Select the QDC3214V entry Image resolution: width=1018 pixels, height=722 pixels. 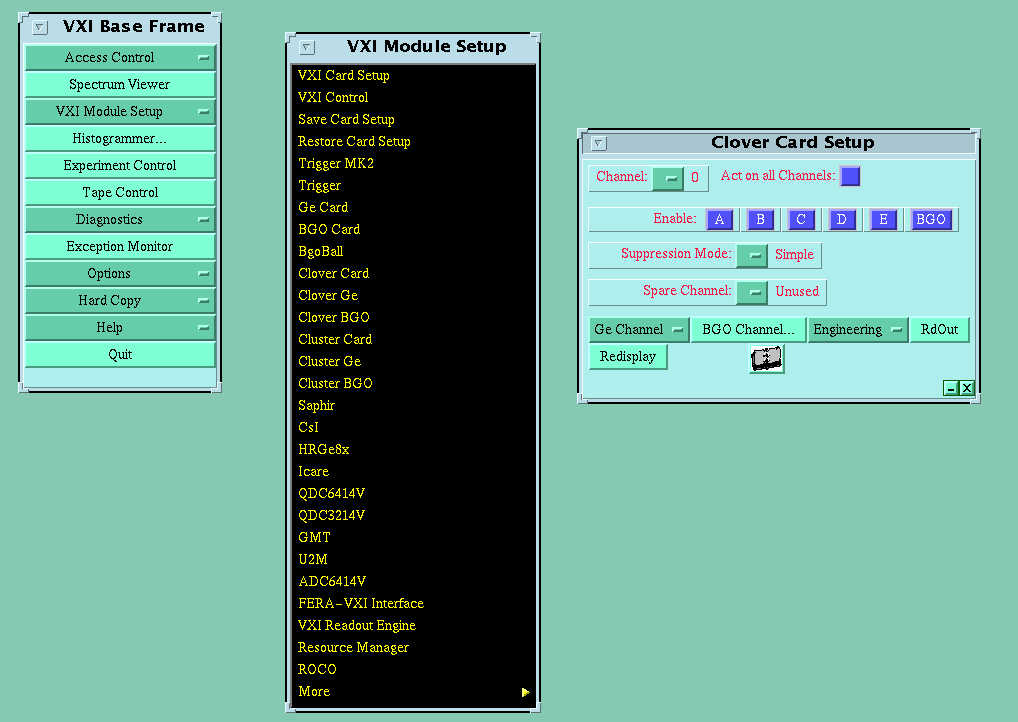(x=413, y=516)
